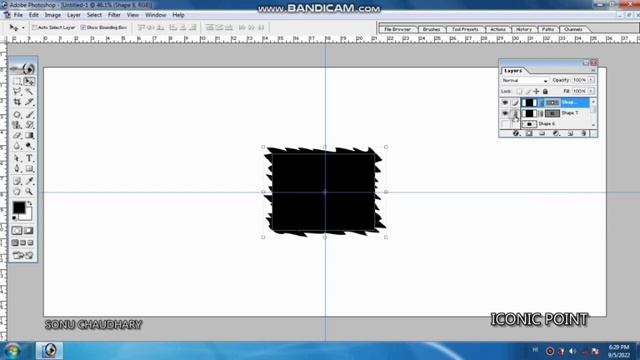The width and height of the screenshot is (640, 360).
Task: Create a new layer
Action: click(570, 133)
